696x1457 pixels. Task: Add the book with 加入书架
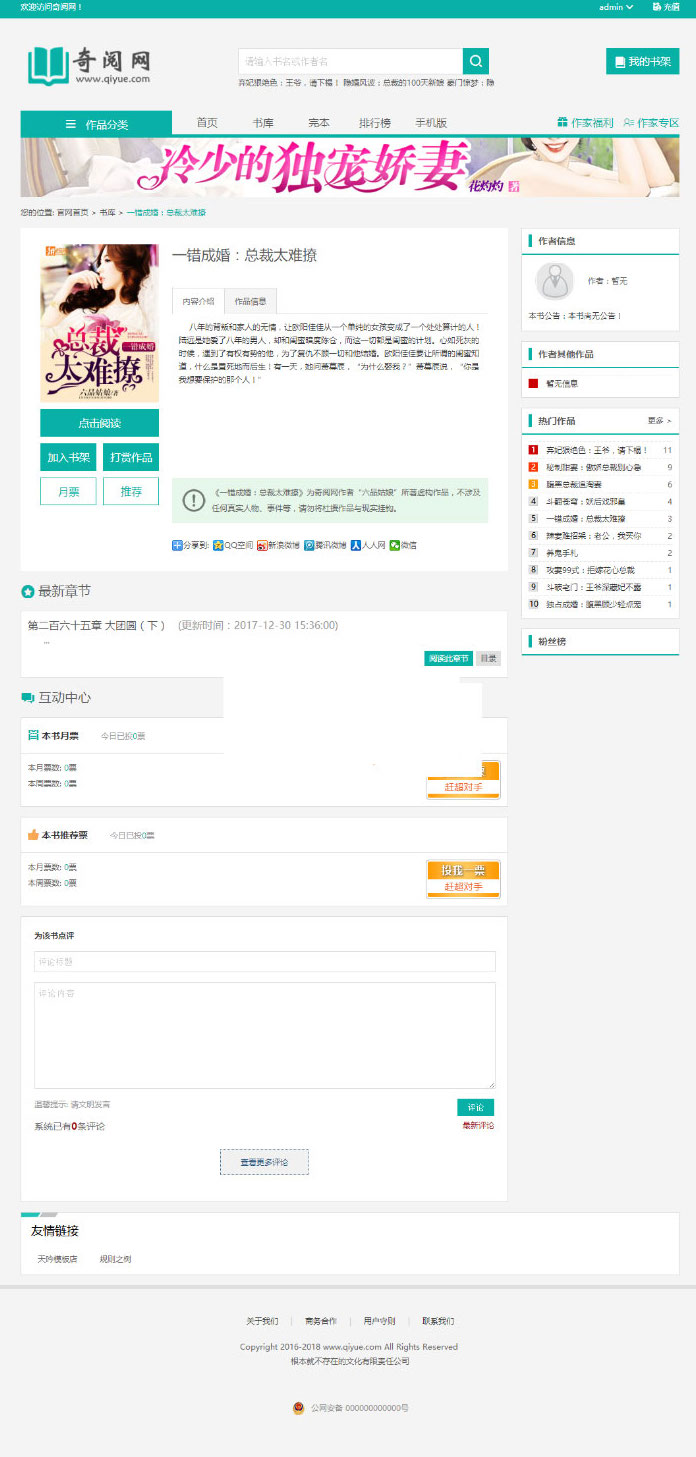(x=68, y=457)
